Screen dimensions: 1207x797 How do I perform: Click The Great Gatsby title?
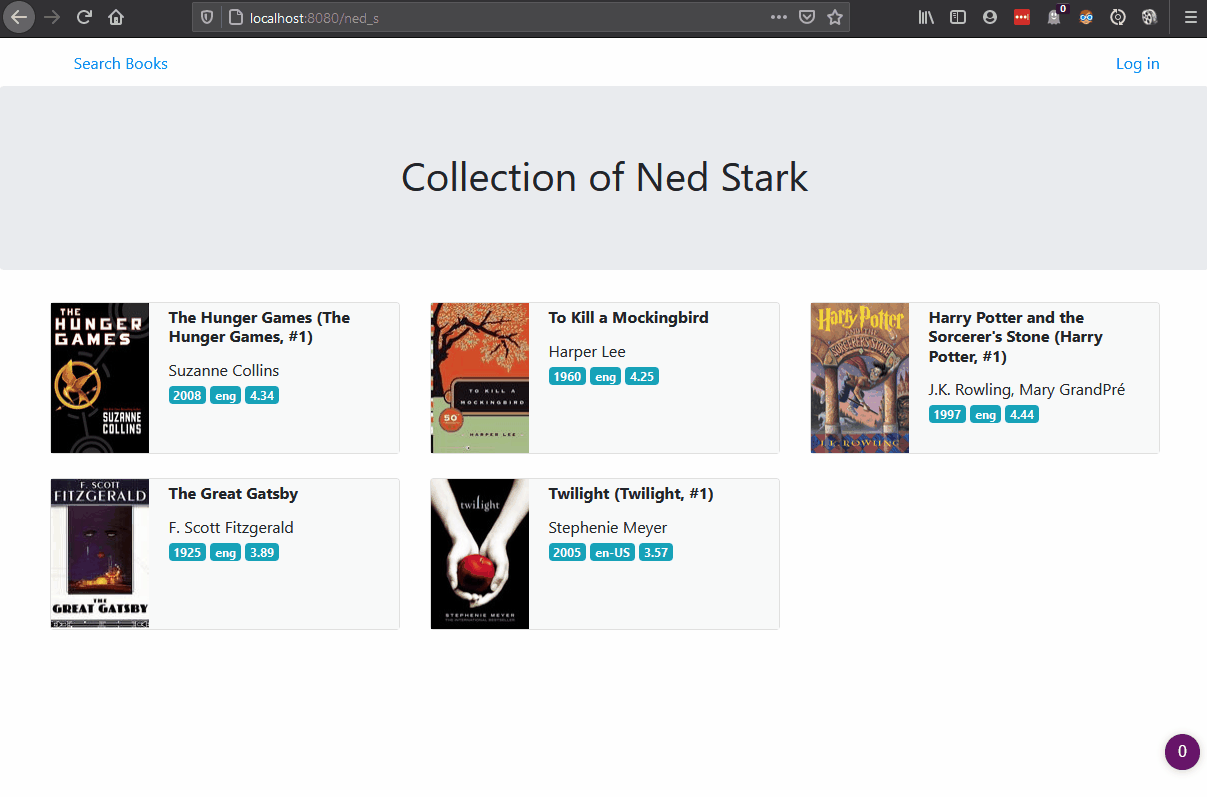[x=234, y=494]
